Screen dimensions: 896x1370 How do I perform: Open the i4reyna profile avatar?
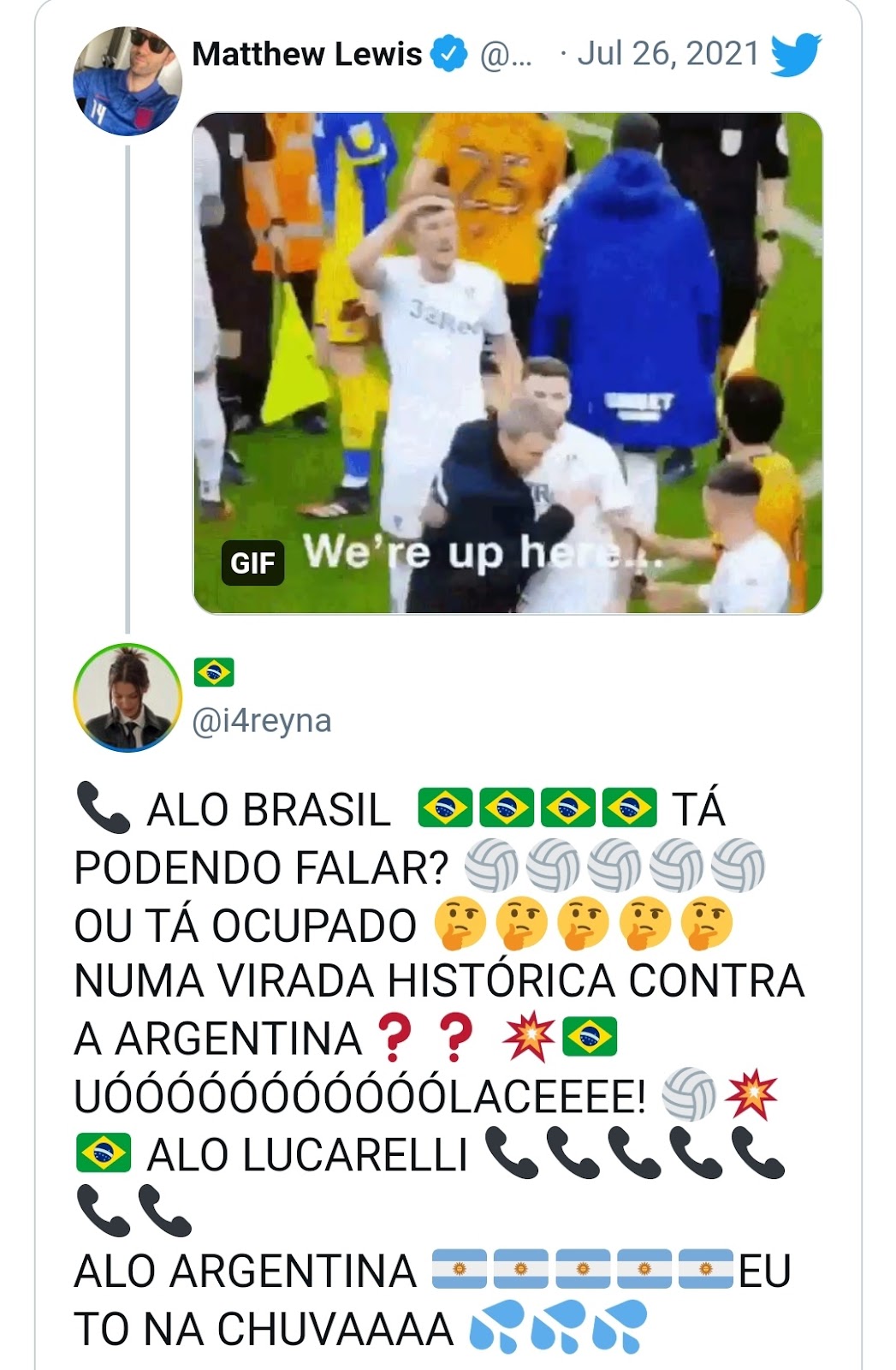pyautogui.click(x=128, y=697)
